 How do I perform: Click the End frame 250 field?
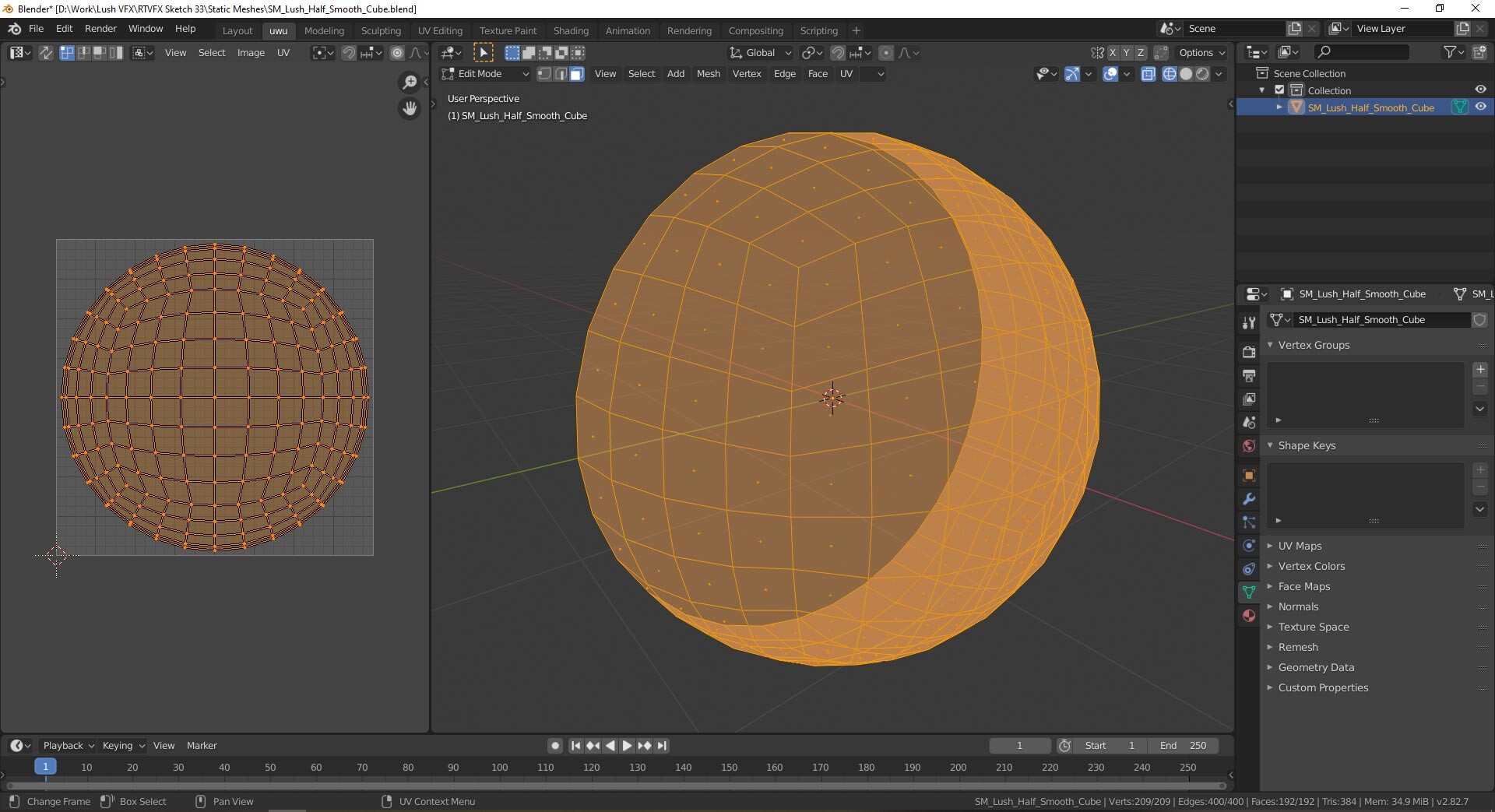click(1184, 745)
